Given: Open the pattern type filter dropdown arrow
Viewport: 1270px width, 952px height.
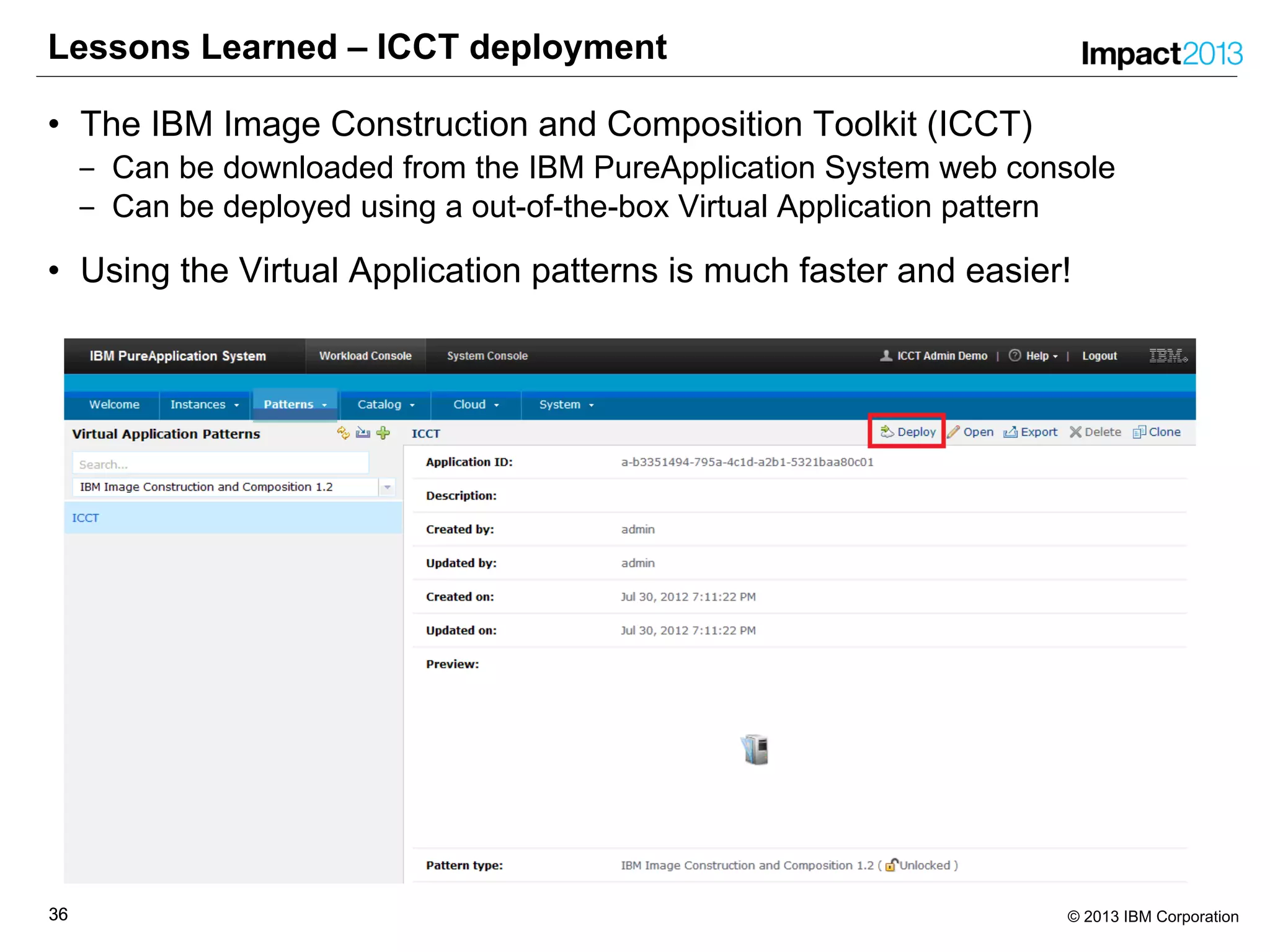Looking at the screenshot, I should tap(387, 487).
